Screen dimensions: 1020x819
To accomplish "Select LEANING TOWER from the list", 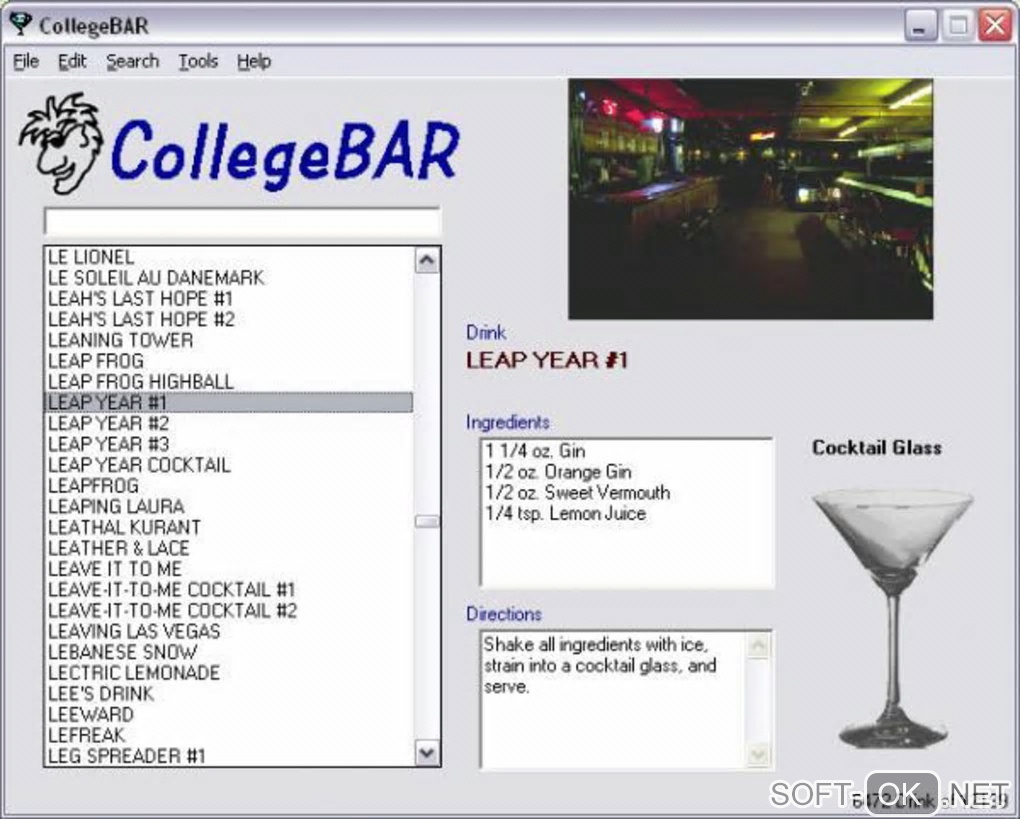I will (x=228, y=340).
